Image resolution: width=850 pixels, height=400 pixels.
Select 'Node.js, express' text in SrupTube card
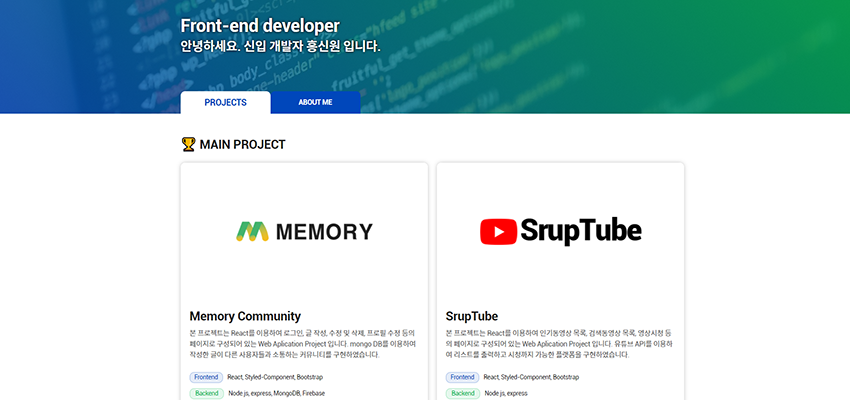click(506, 393)
